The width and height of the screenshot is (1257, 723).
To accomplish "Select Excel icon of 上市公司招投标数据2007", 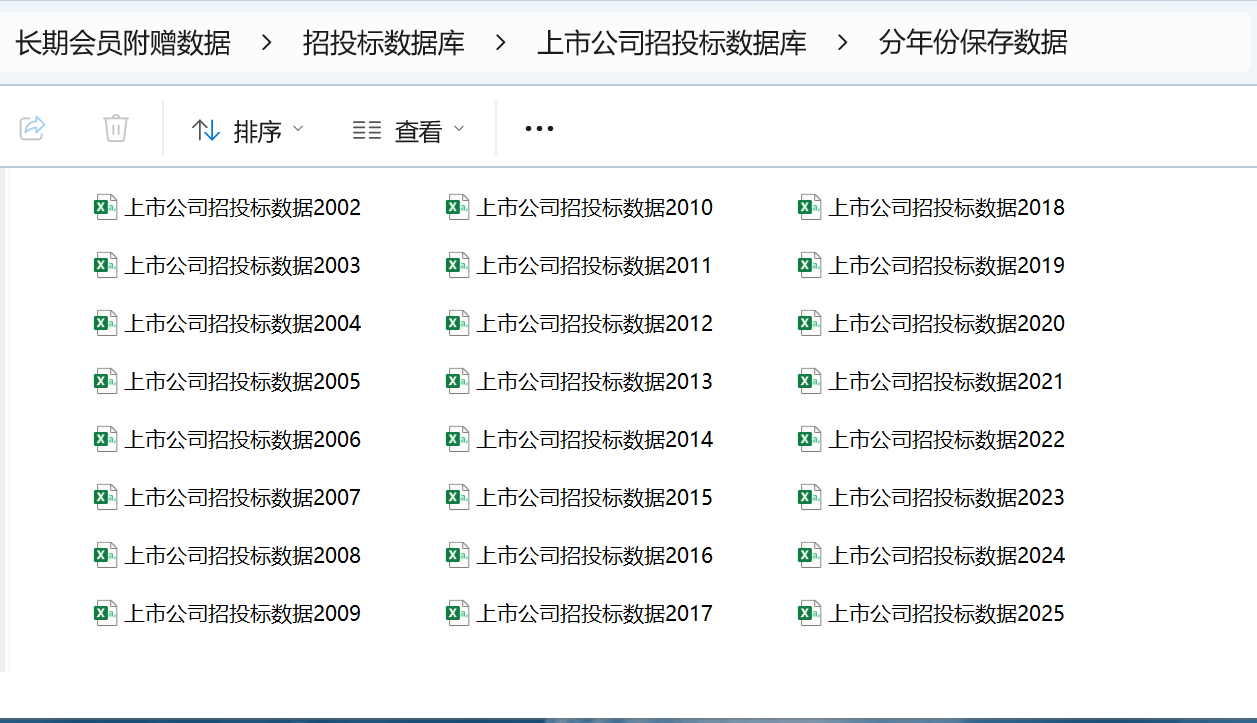I will coord(106,497).
